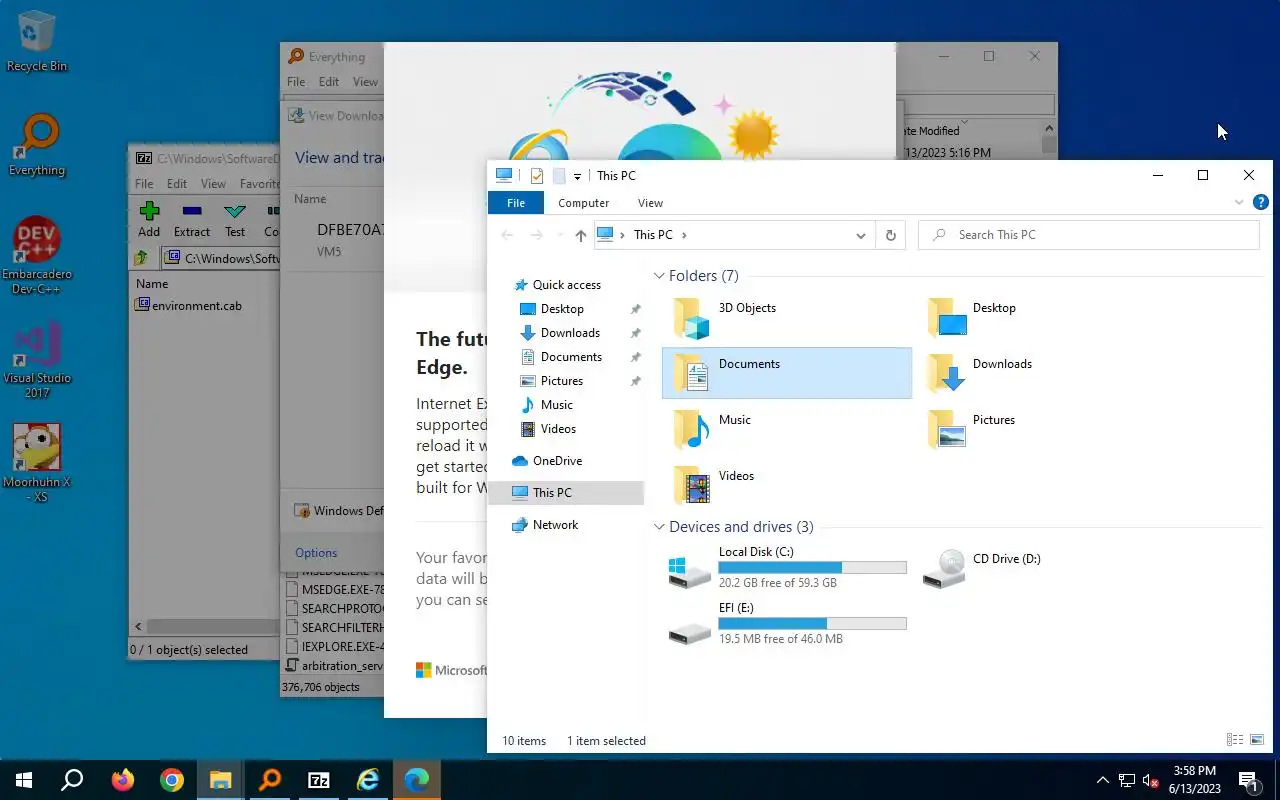This screenshot has width=1280, height=800.
Task: Expand the File Explorer ribbon
Action: pos(1239,203)
